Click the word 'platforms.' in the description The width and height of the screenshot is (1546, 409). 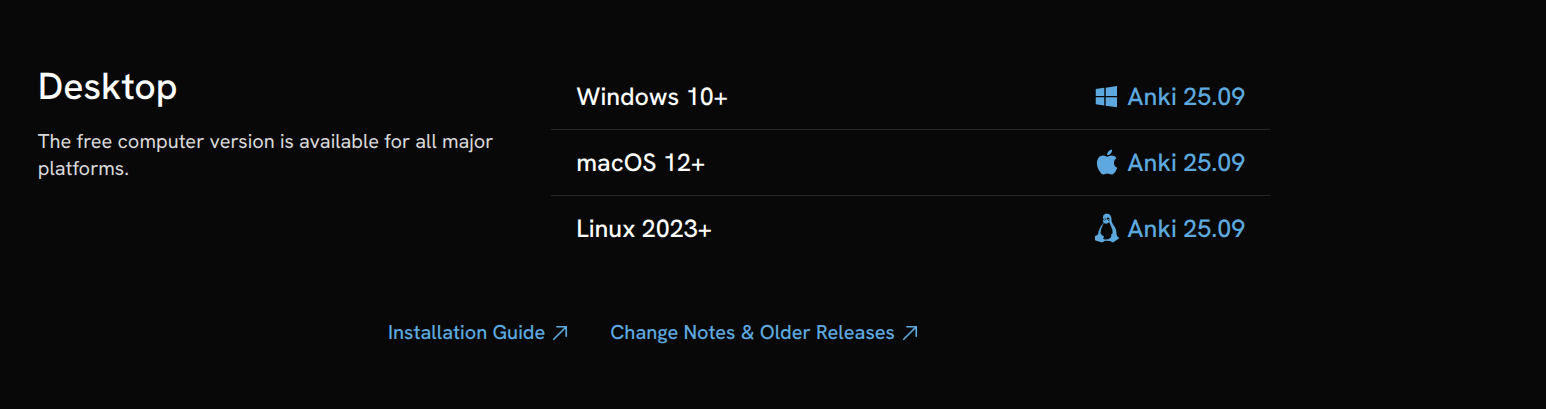tap(84, 169)
